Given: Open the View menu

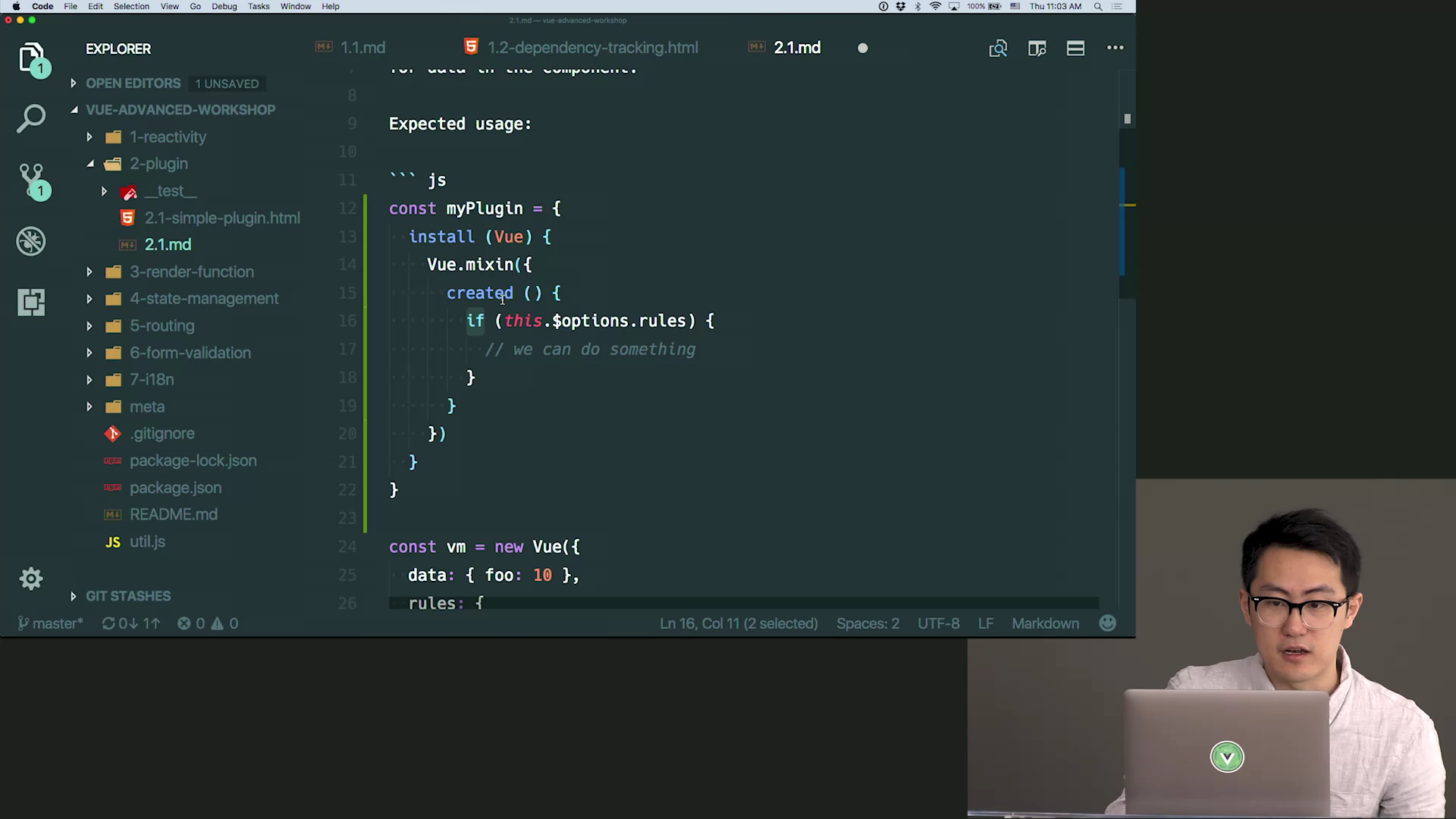Looking at the screenshot, I should tap(170, 6).
